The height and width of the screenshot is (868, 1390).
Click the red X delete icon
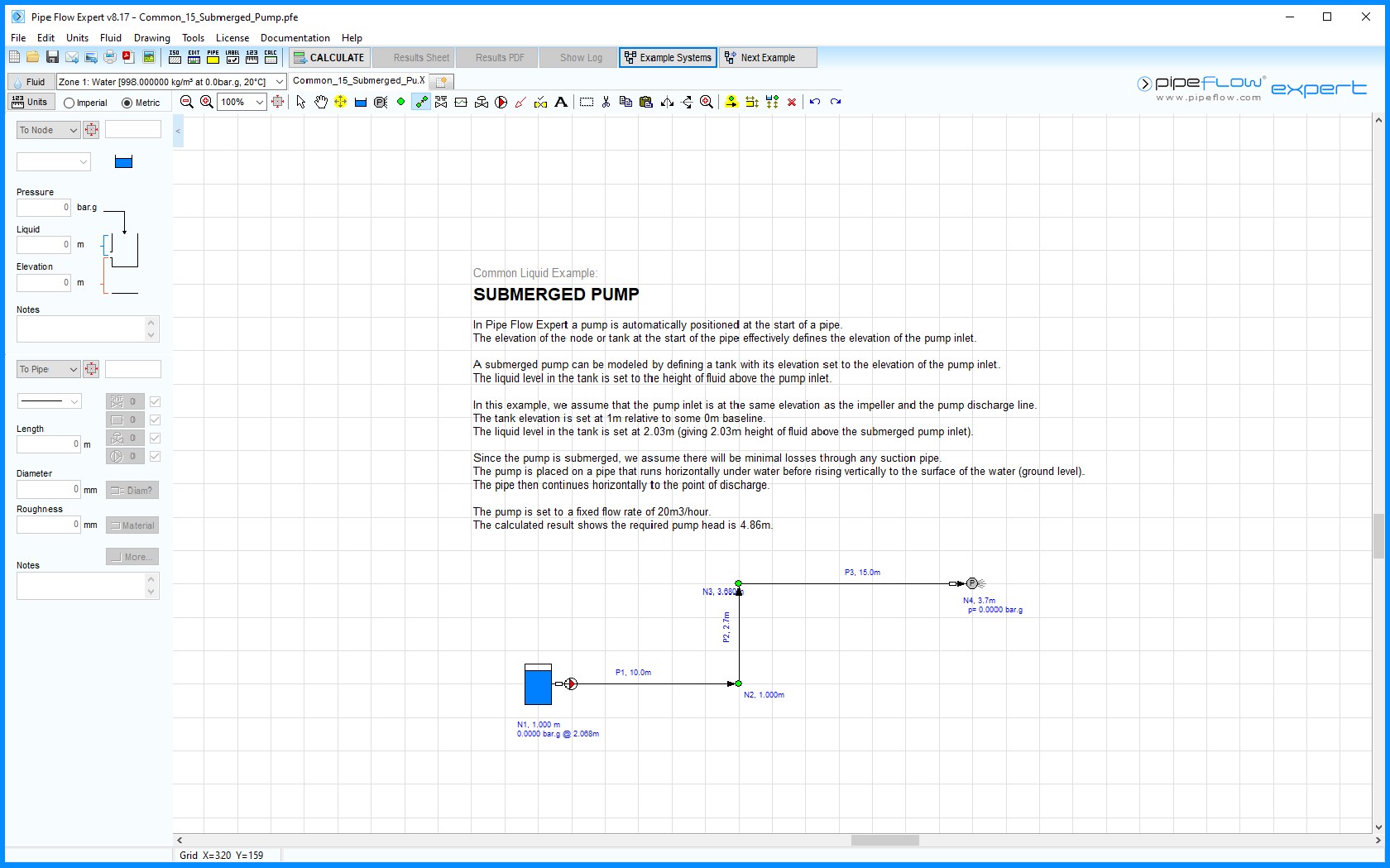[x=792, y=102]
